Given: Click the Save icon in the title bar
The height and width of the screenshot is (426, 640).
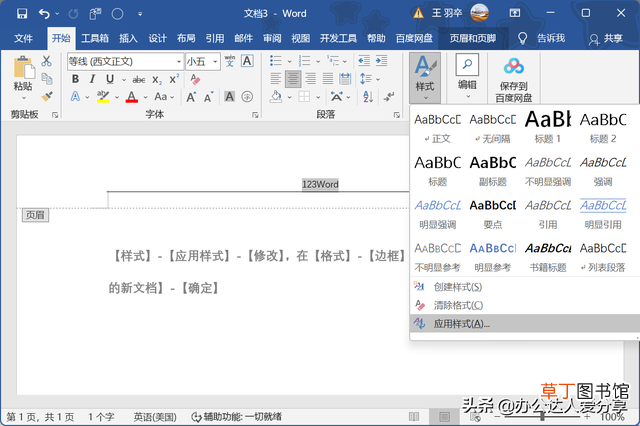Looking at the screenshot, I should [x=22, y=14].
